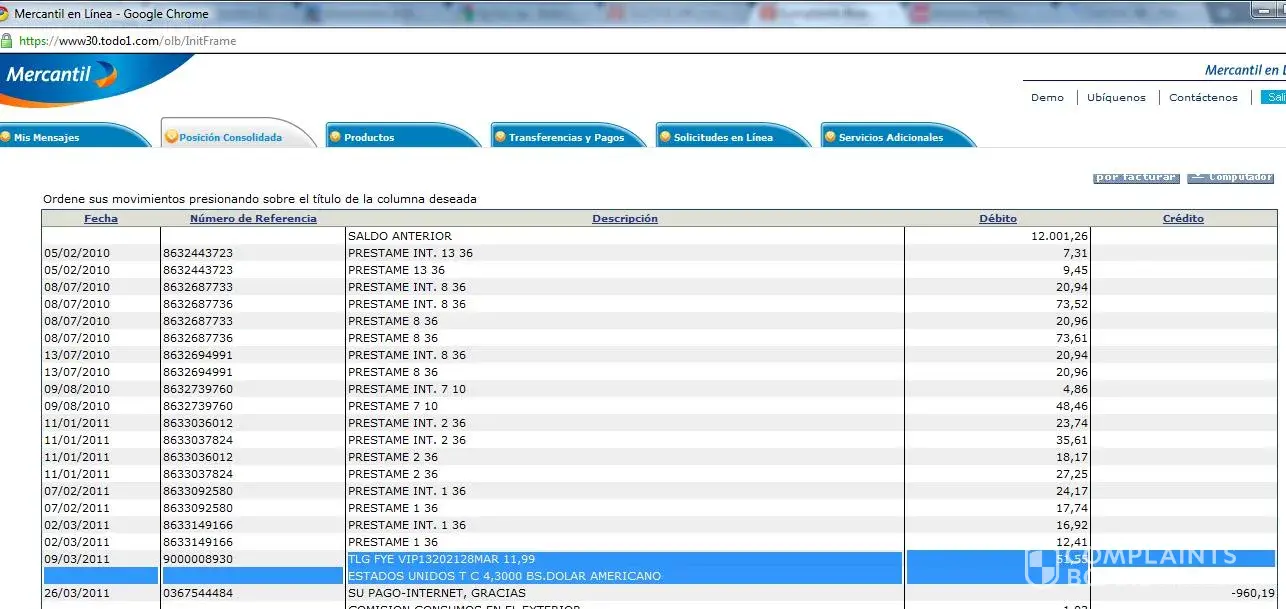Image resolution: width=1286 pixels, height=609 pixels.
Task: Click reference number 0367544484
Action: (x=198, y=593)
